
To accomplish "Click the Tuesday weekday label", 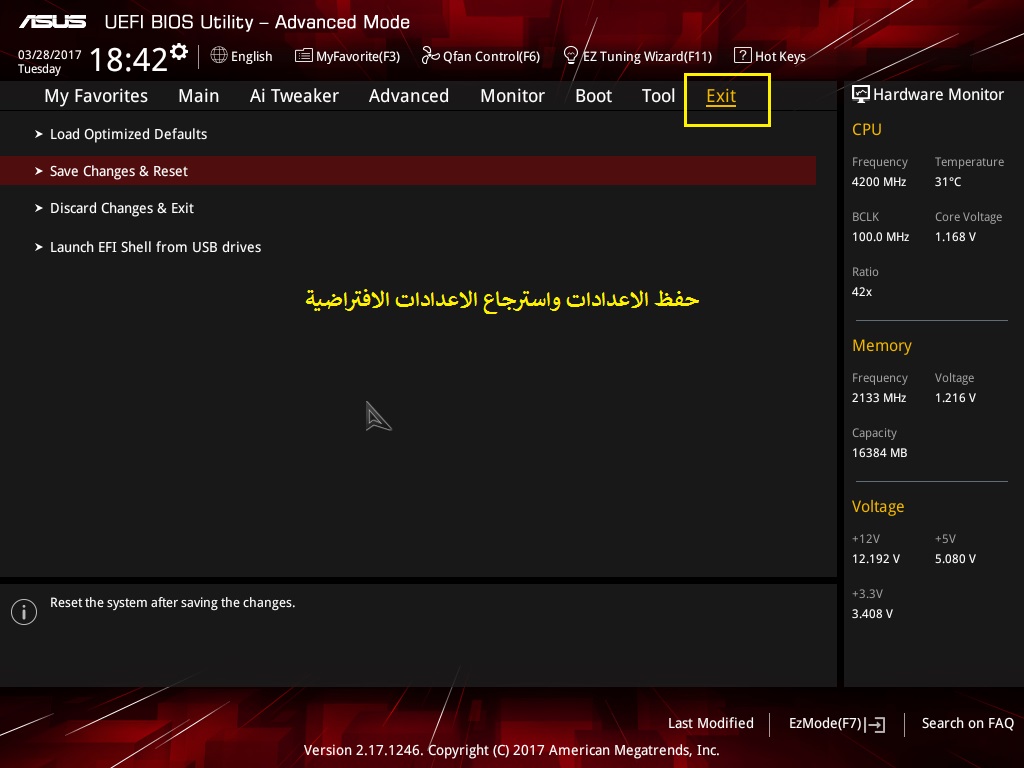I will pos(39,69).
